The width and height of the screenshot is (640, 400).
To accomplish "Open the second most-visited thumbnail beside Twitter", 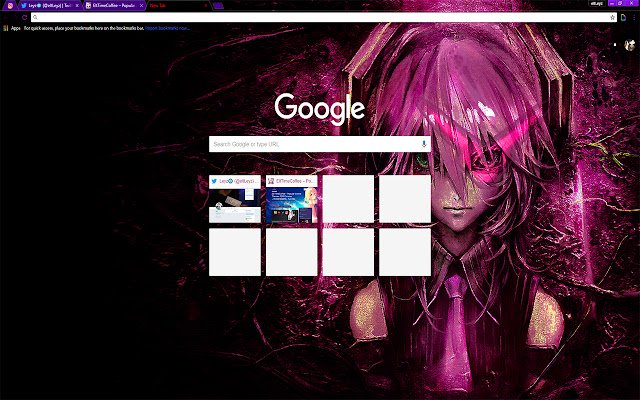I will click(x=291, y=199).
